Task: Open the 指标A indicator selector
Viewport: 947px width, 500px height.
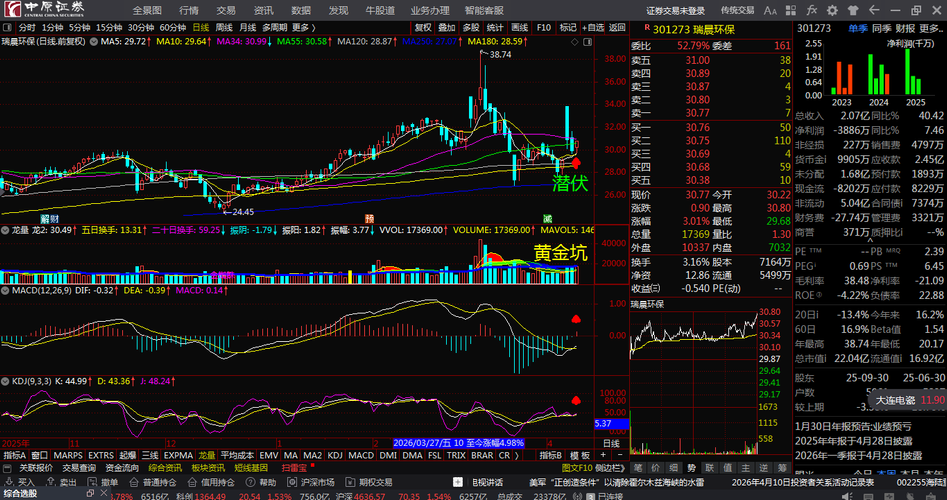Action: tap(15, 455)
